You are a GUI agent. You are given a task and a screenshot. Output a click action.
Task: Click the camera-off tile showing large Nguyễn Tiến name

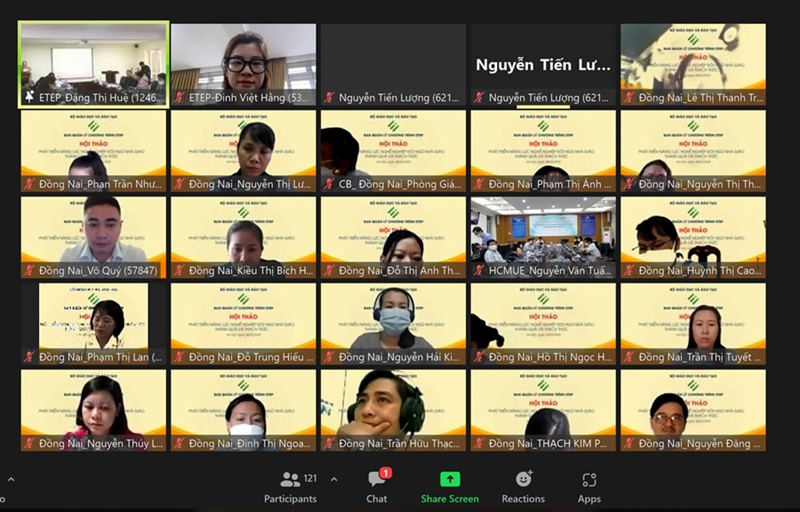coord(543,62)
